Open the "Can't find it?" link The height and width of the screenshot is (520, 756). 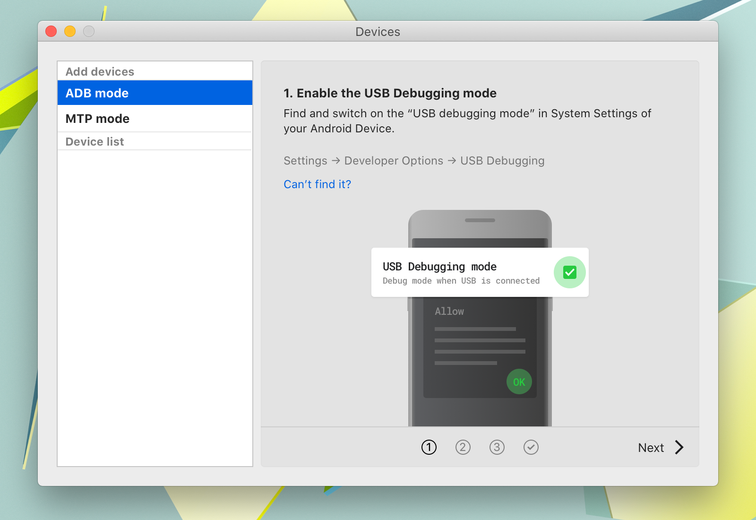point(317,184)
